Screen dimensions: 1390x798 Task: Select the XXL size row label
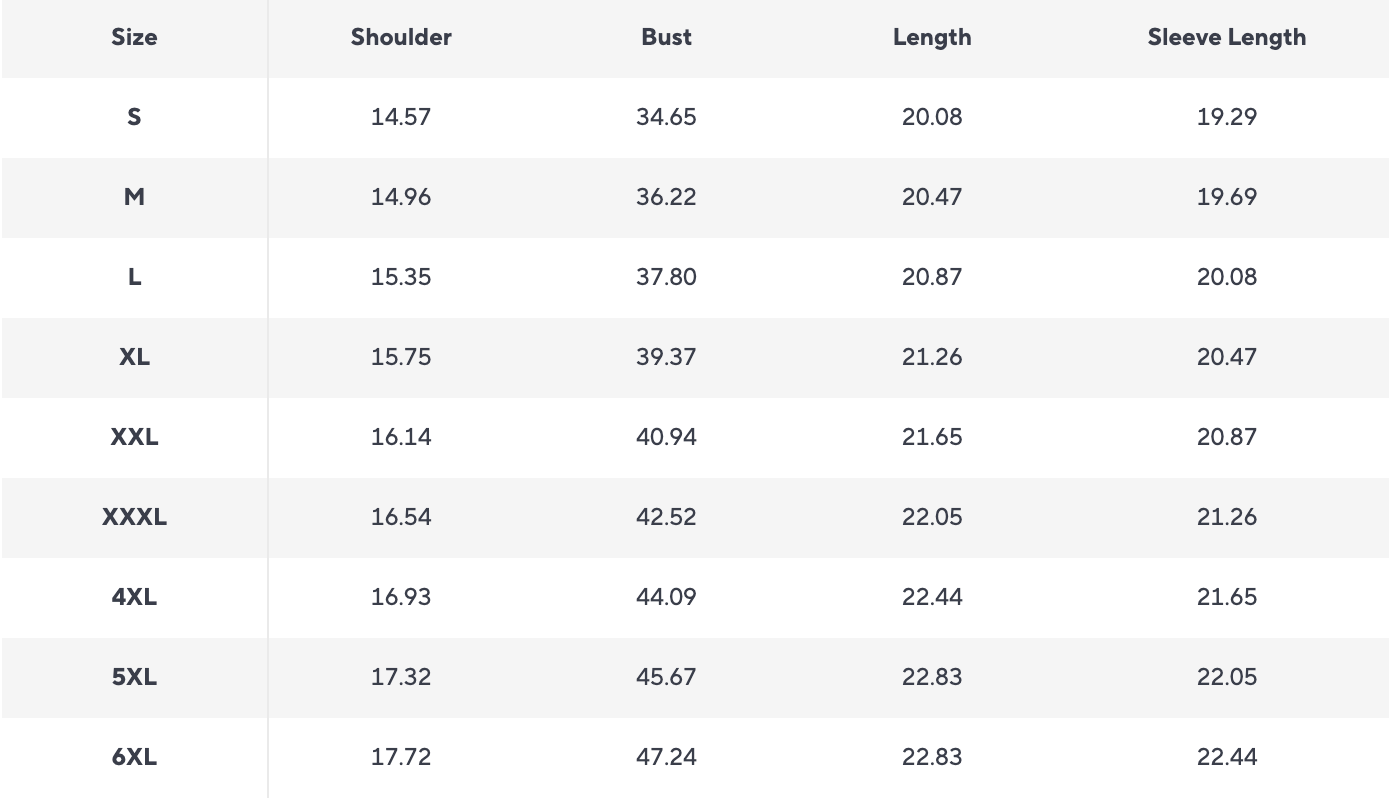point(134,437)
